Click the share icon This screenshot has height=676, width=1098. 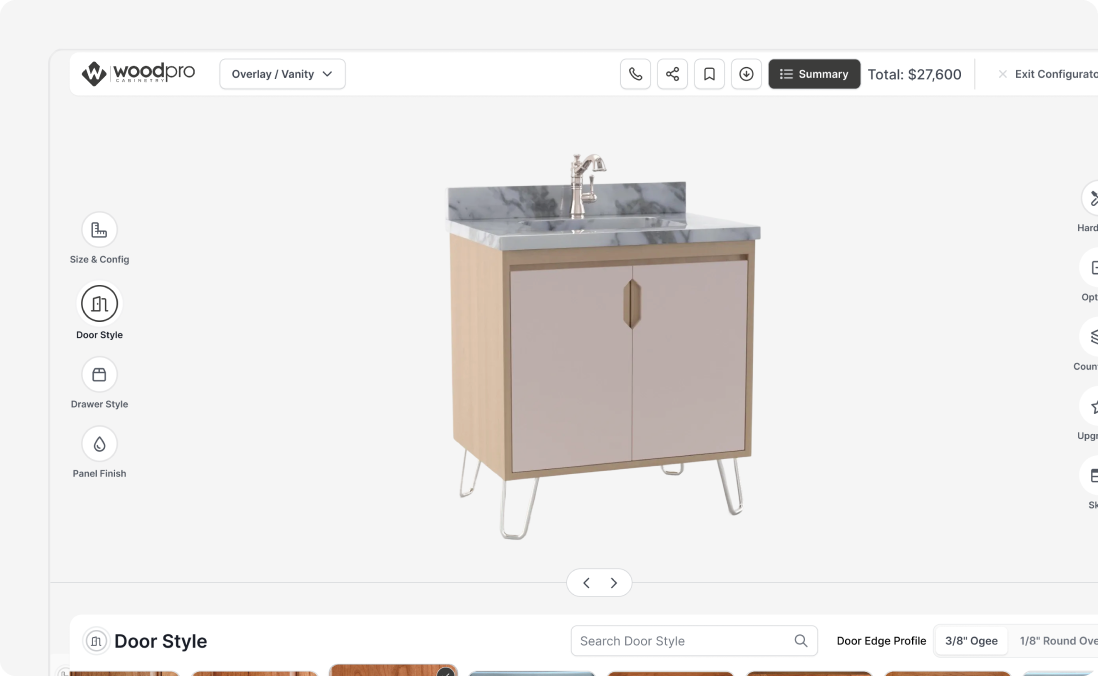click(x=672, y=74)
